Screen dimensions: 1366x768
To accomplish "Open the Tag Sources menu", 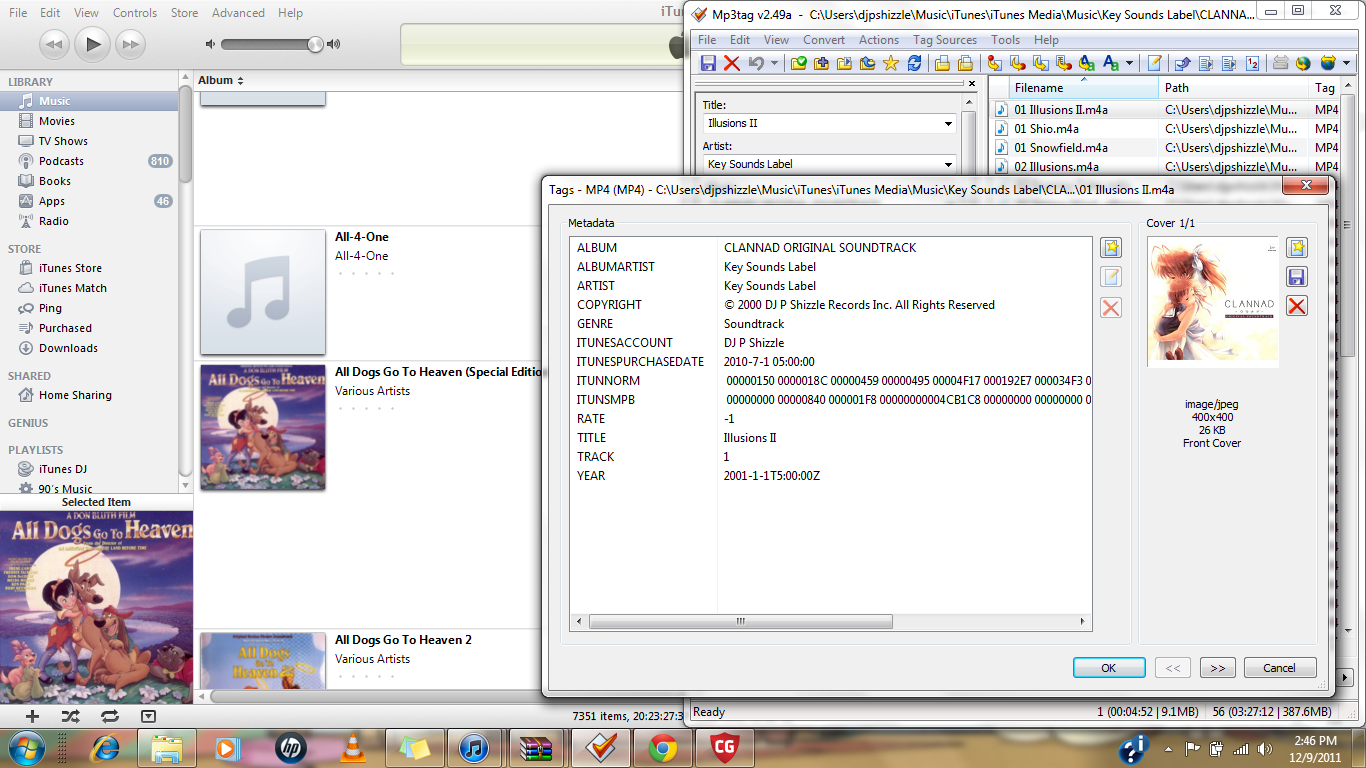I will (x=945, y=40).
